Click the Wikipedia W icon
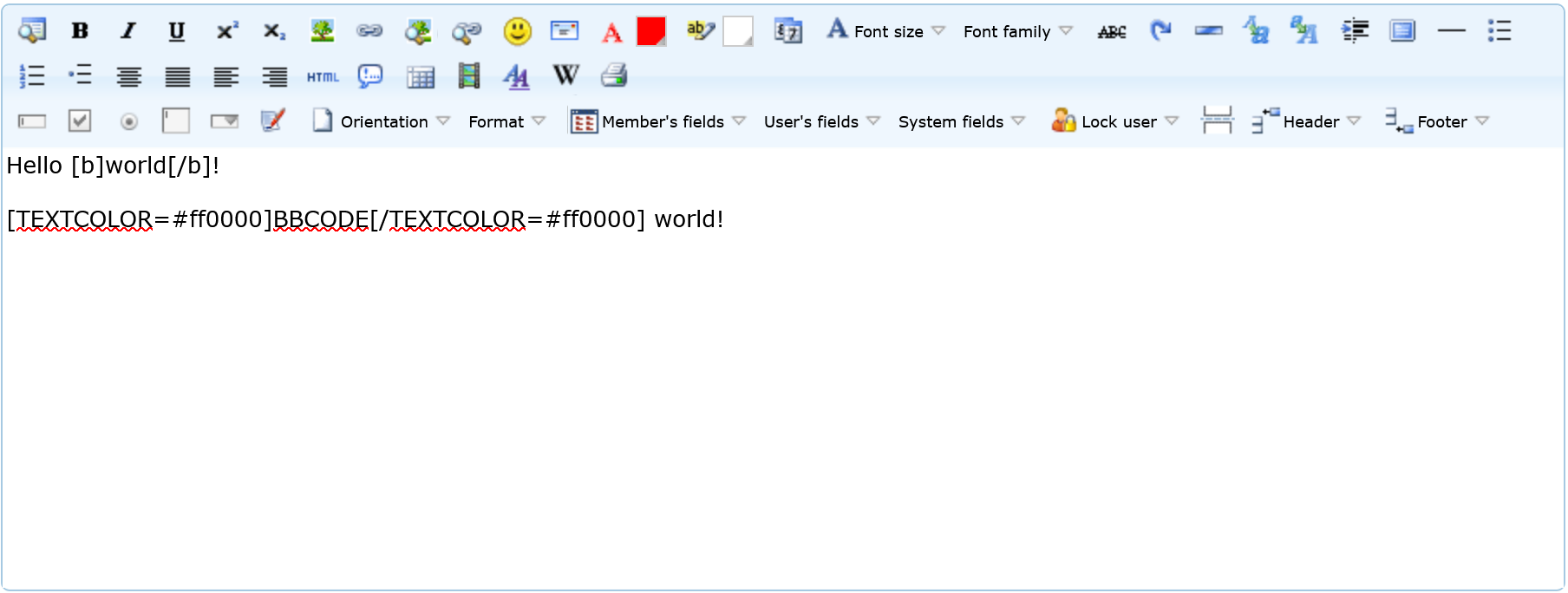Viewport: 1568px width, 593px height. [565, 76]
